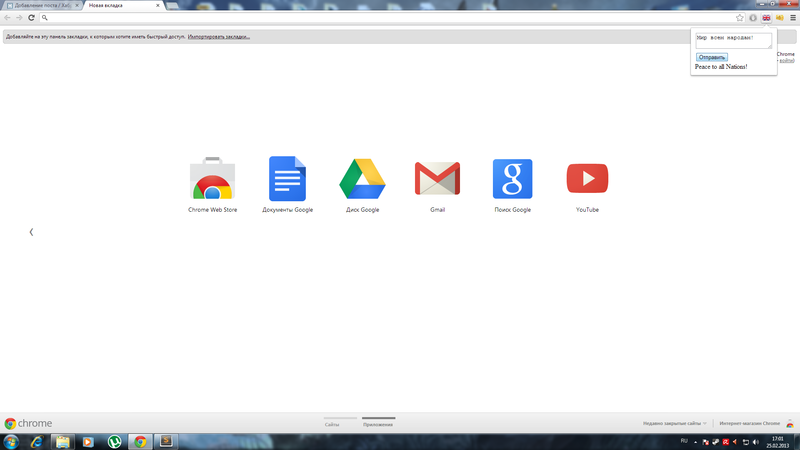Click the network tray icon

(745, 442)
